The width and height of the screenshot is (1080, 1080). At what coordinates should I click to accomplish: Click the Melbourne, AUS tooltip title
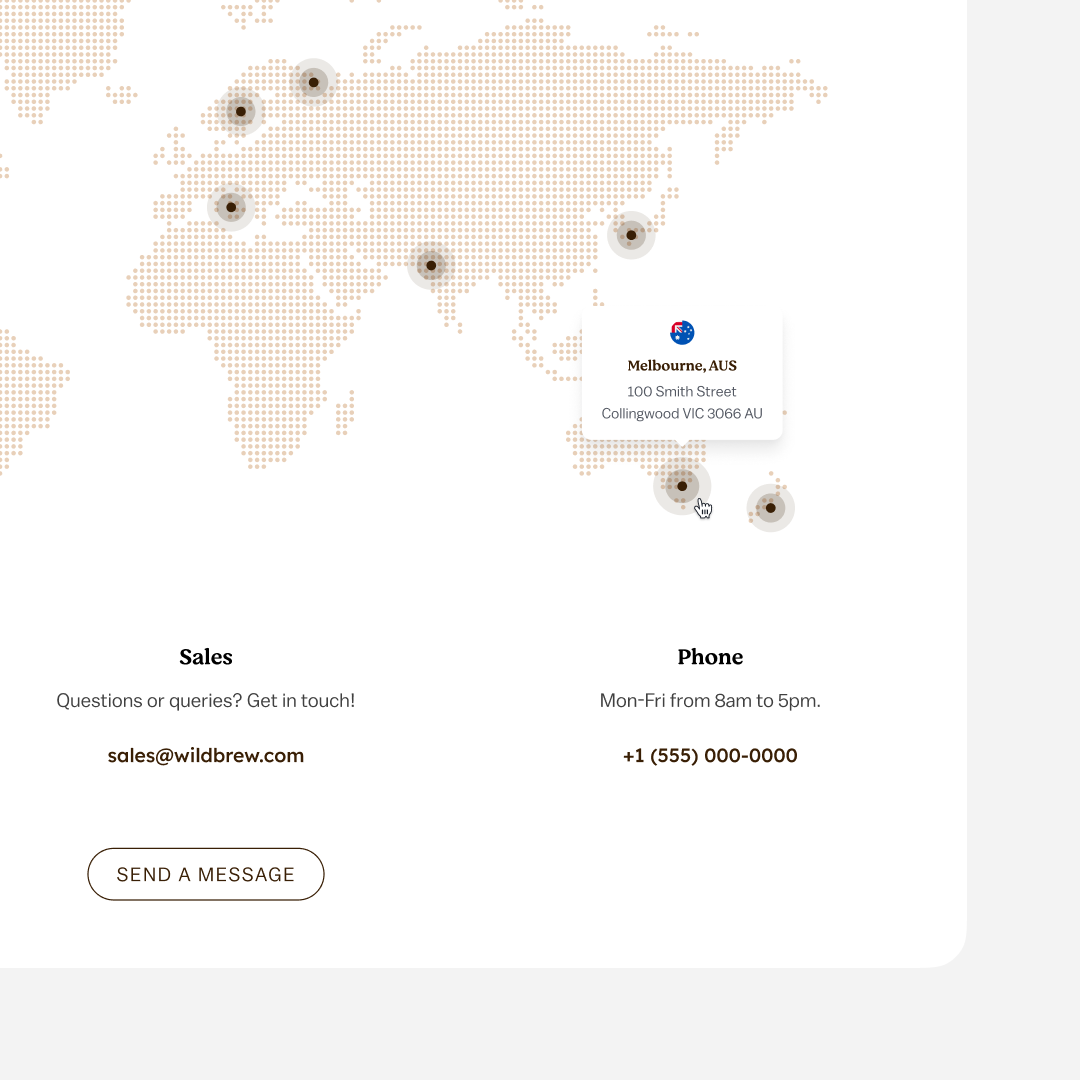tap(682, 366)
